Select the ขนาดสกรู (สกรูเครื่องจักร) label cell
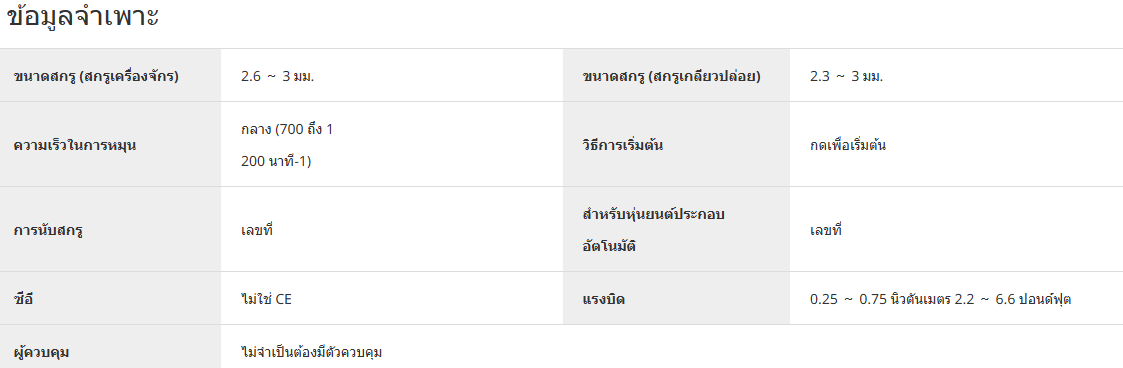Viewport: 1123px width, 368px height. pyautogui.click(x=110, y=75)
